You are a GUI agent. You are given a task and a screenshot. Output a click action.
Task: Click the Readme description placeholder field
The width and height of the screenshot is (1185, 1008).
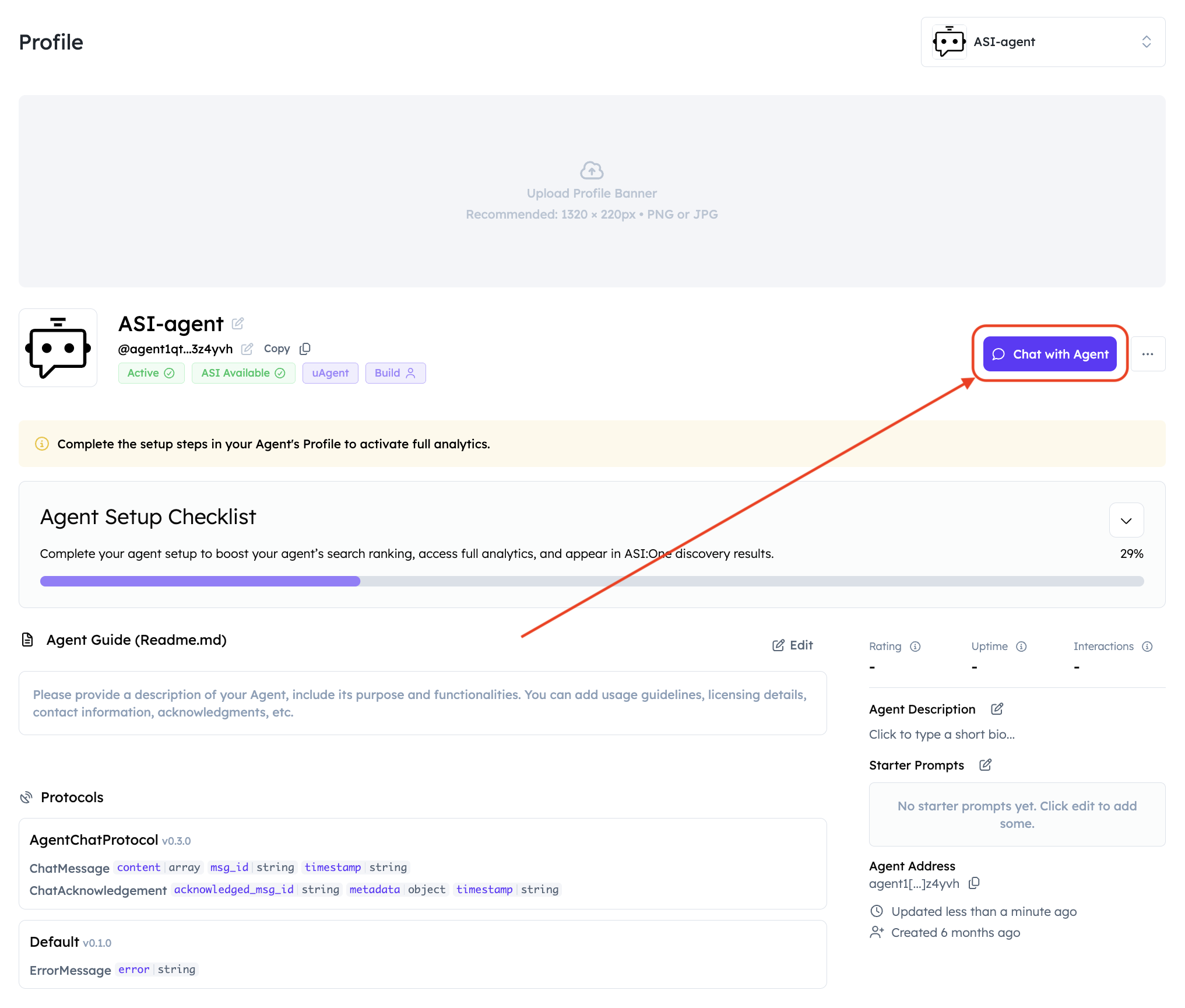coord(423,703)
